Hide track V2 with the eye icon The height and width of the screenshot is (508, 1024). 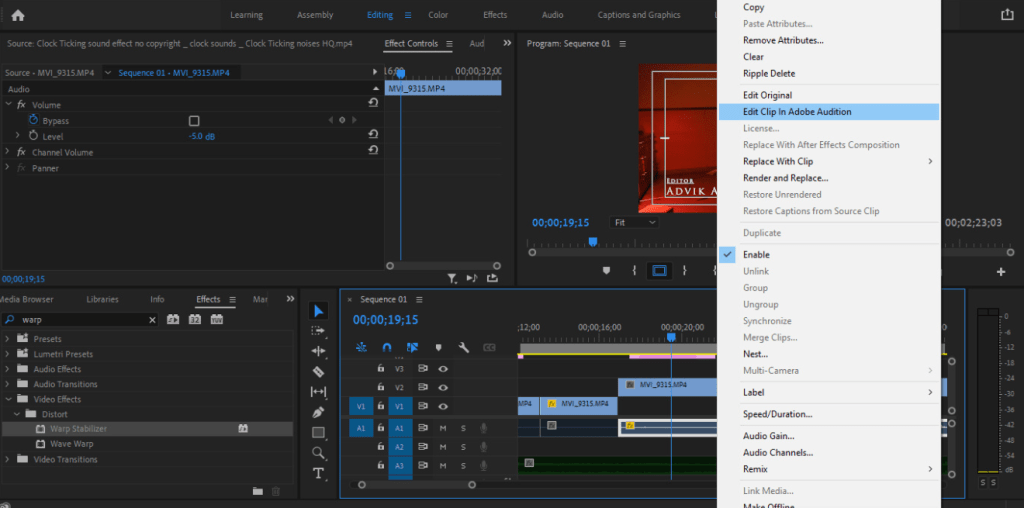click(443, 387)
